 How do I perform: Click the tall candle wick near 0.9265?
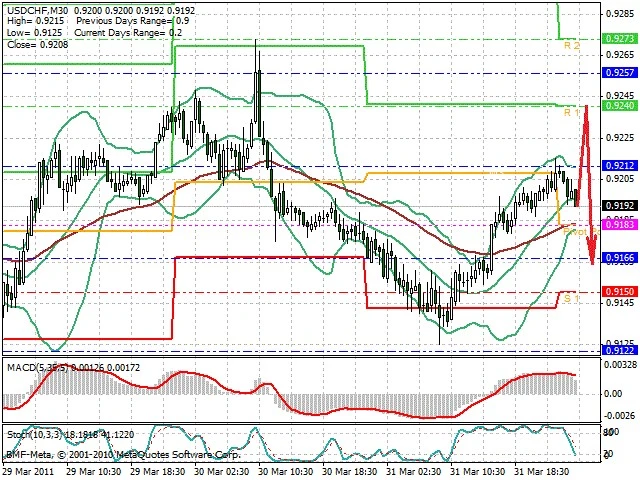tap(256, 55)
